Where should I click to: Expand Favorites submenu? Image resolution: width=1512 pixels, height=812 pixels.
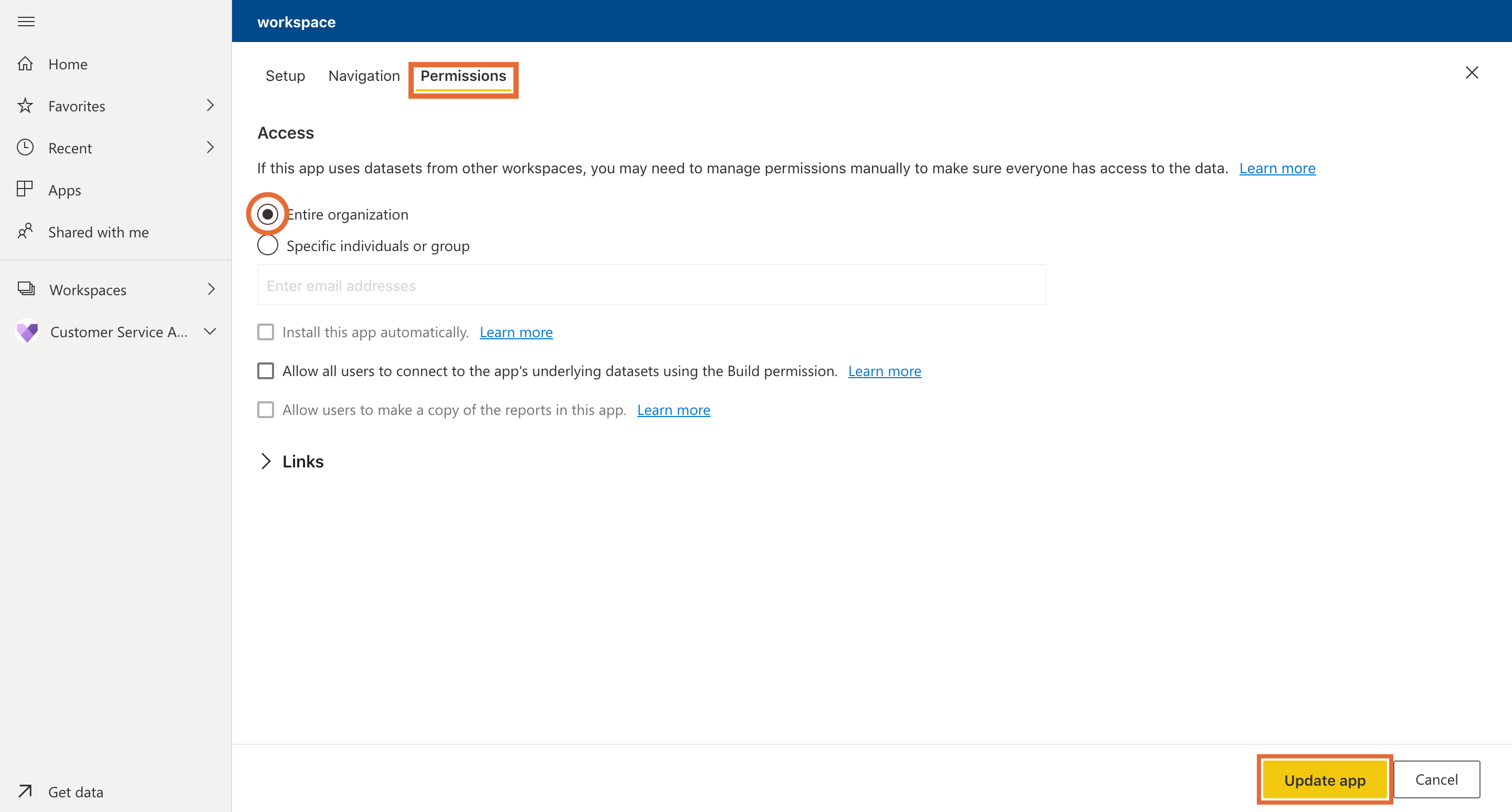(x=211, y=105)
